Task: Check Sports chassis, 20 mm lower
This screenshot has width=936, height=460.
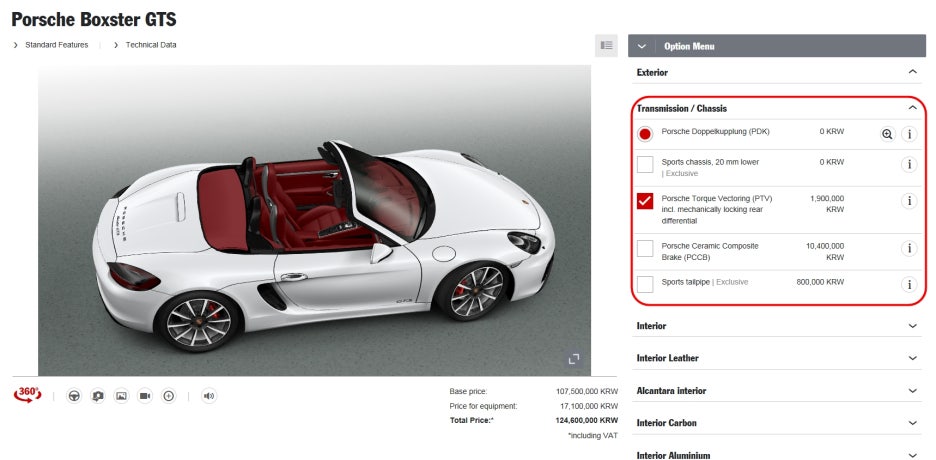Action: tap(645, 165)
